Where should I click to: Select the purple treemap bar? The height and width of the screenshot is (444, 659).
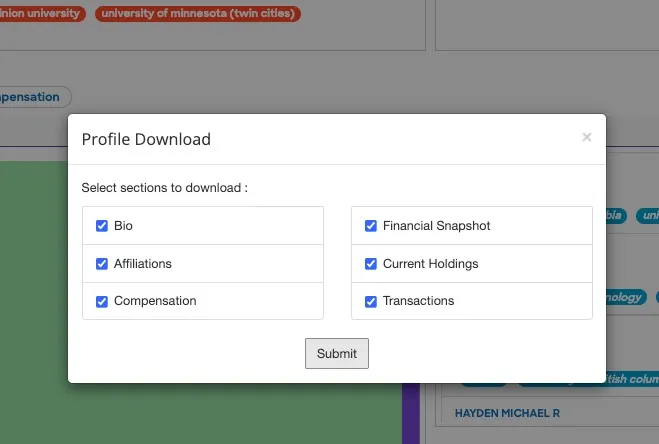(x=411, y=413)
